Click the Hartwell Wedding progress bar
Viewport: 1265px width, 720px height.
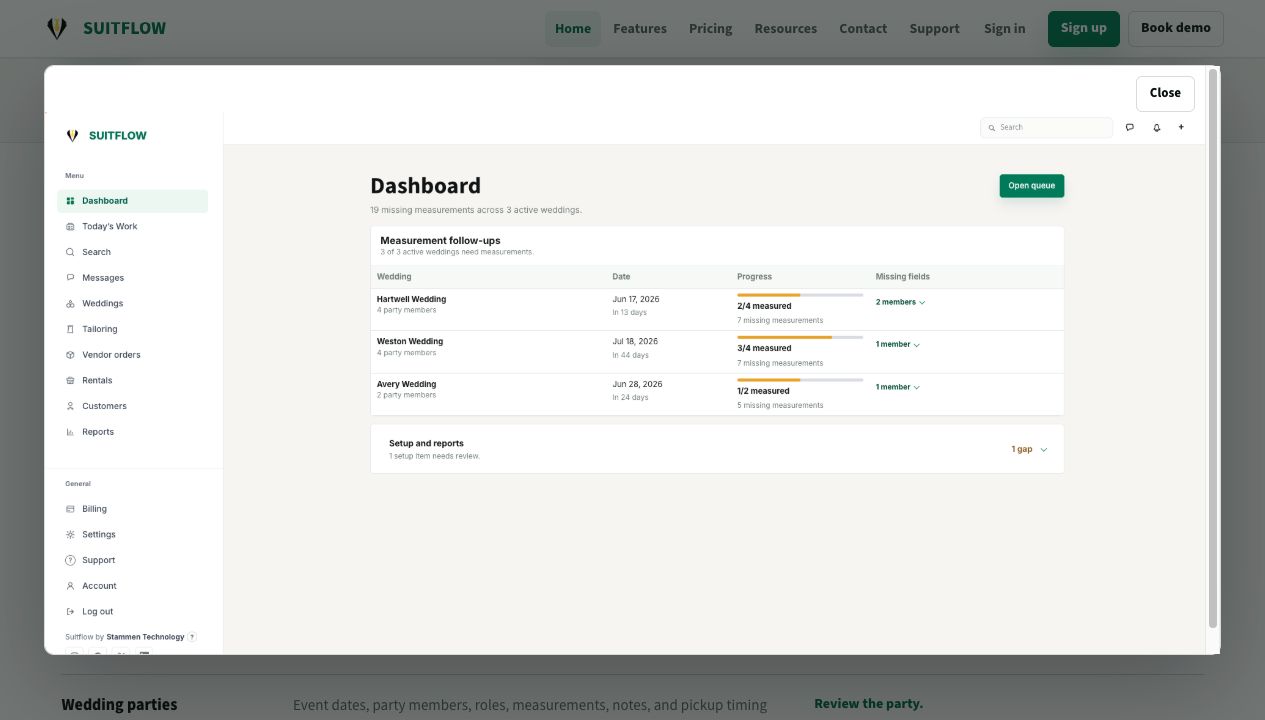(800, 295)
